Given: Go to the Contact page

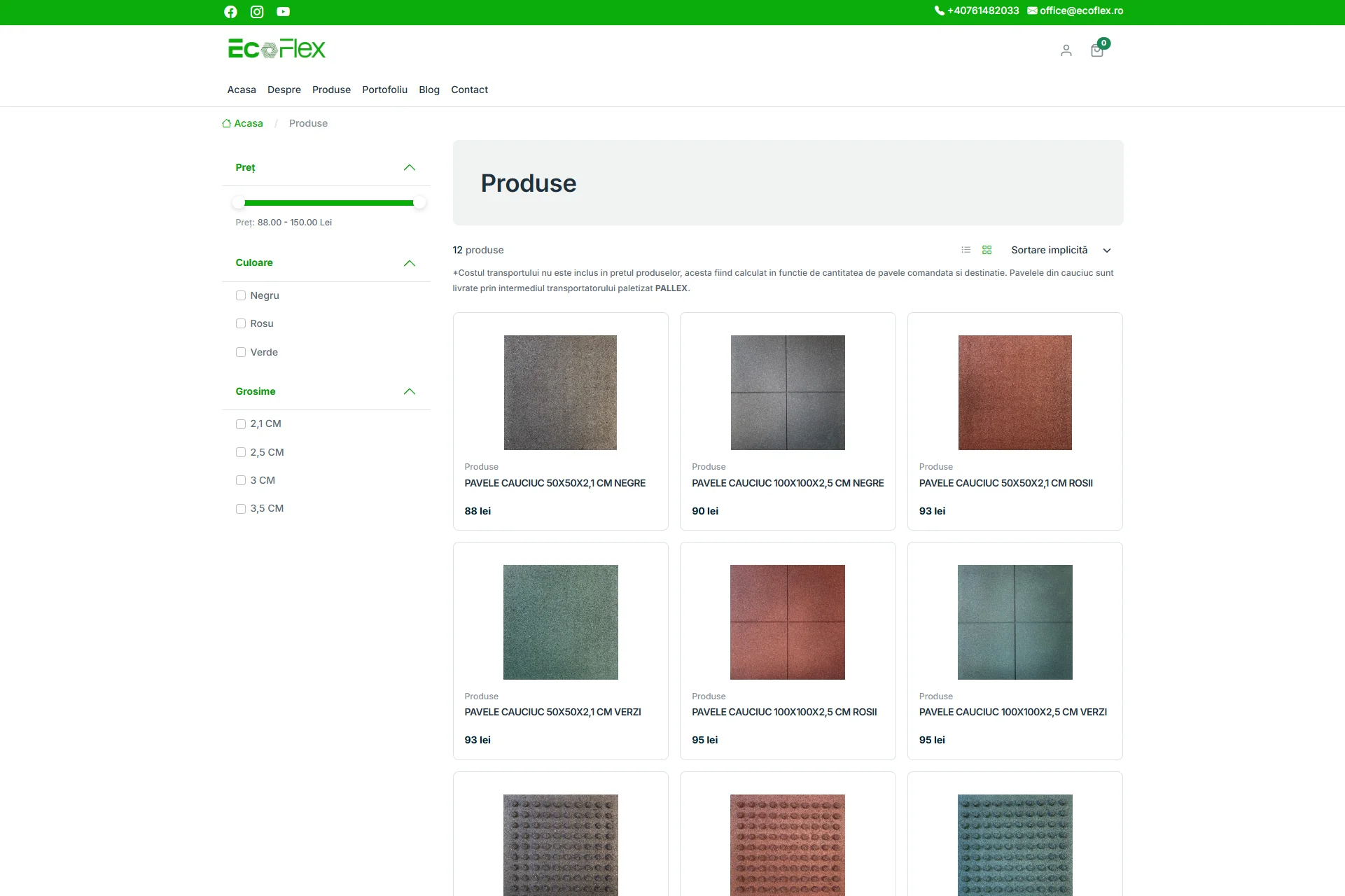Looking at the screenshot, I should pyautogui.click(x=469, y=90).
